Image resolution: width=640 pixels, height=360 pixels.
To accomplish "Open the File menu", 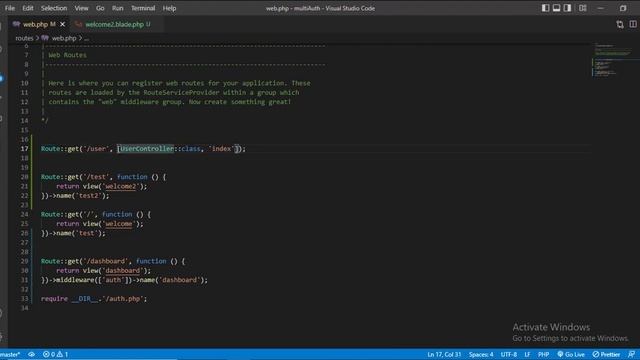I will (x=10, y=8).
